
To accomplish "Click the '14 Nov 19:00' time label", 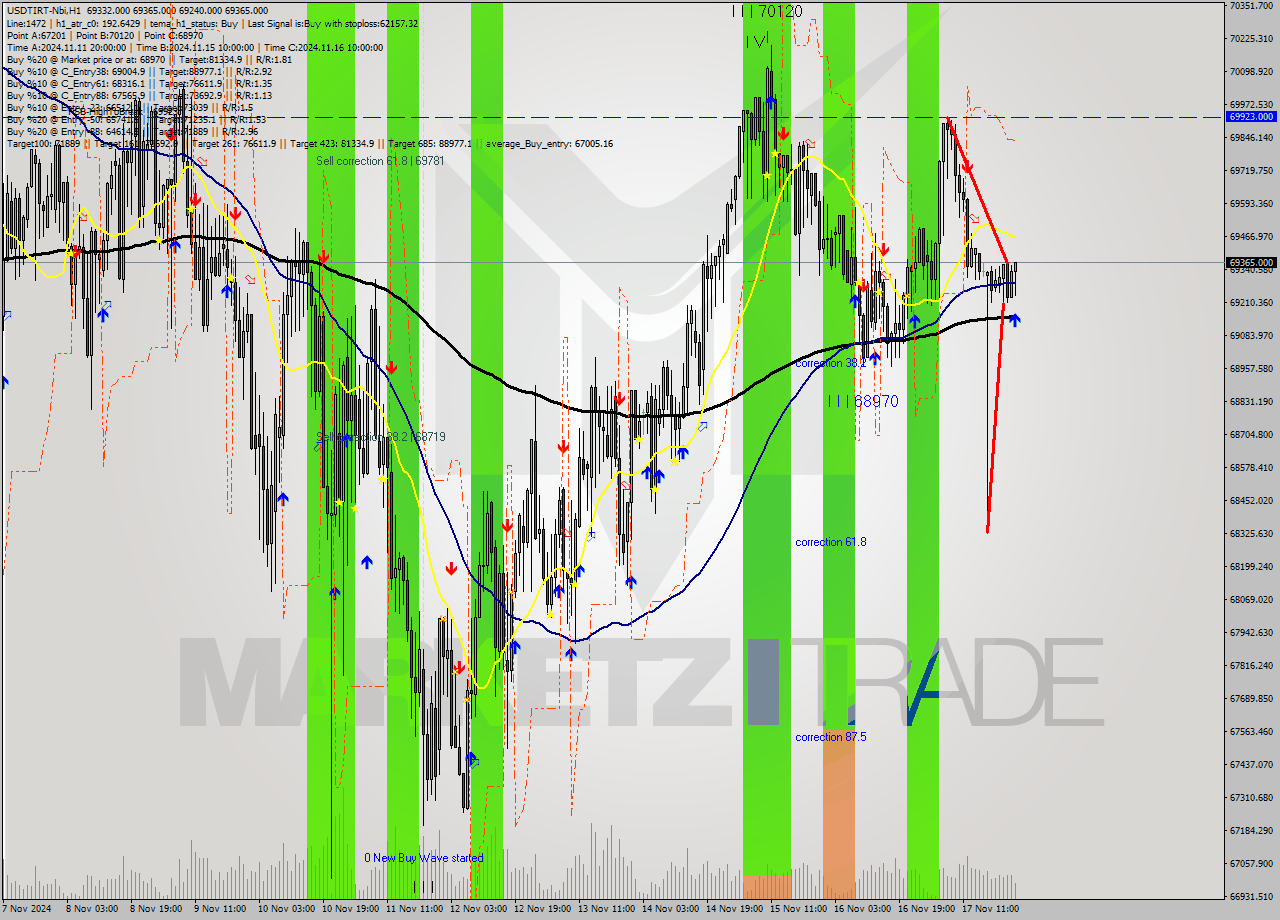I will 733,909.
